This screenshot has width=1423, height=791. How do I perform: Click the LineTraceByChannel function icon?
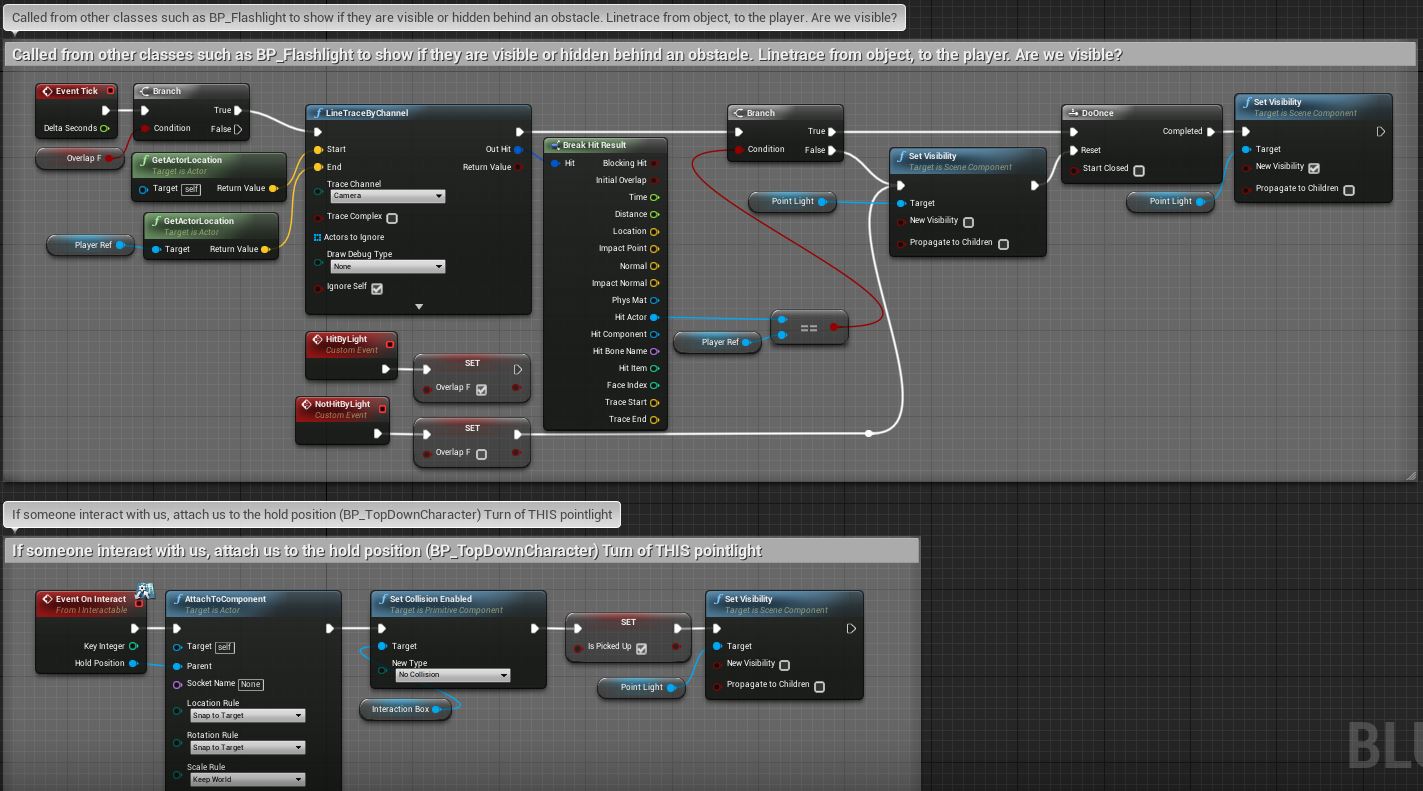(317, 113)
